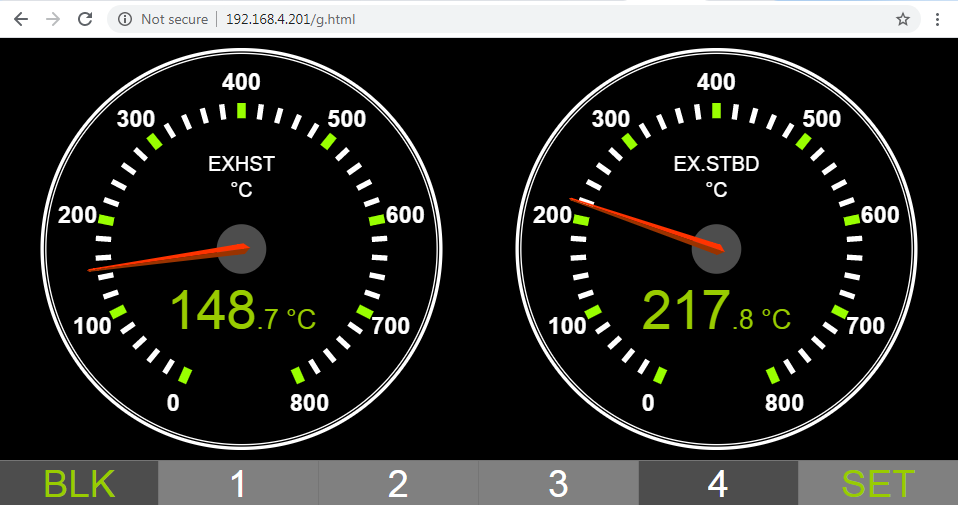Open the SET settings button
The height and width of the screenshot is (505, 958).
coord(878,483)
